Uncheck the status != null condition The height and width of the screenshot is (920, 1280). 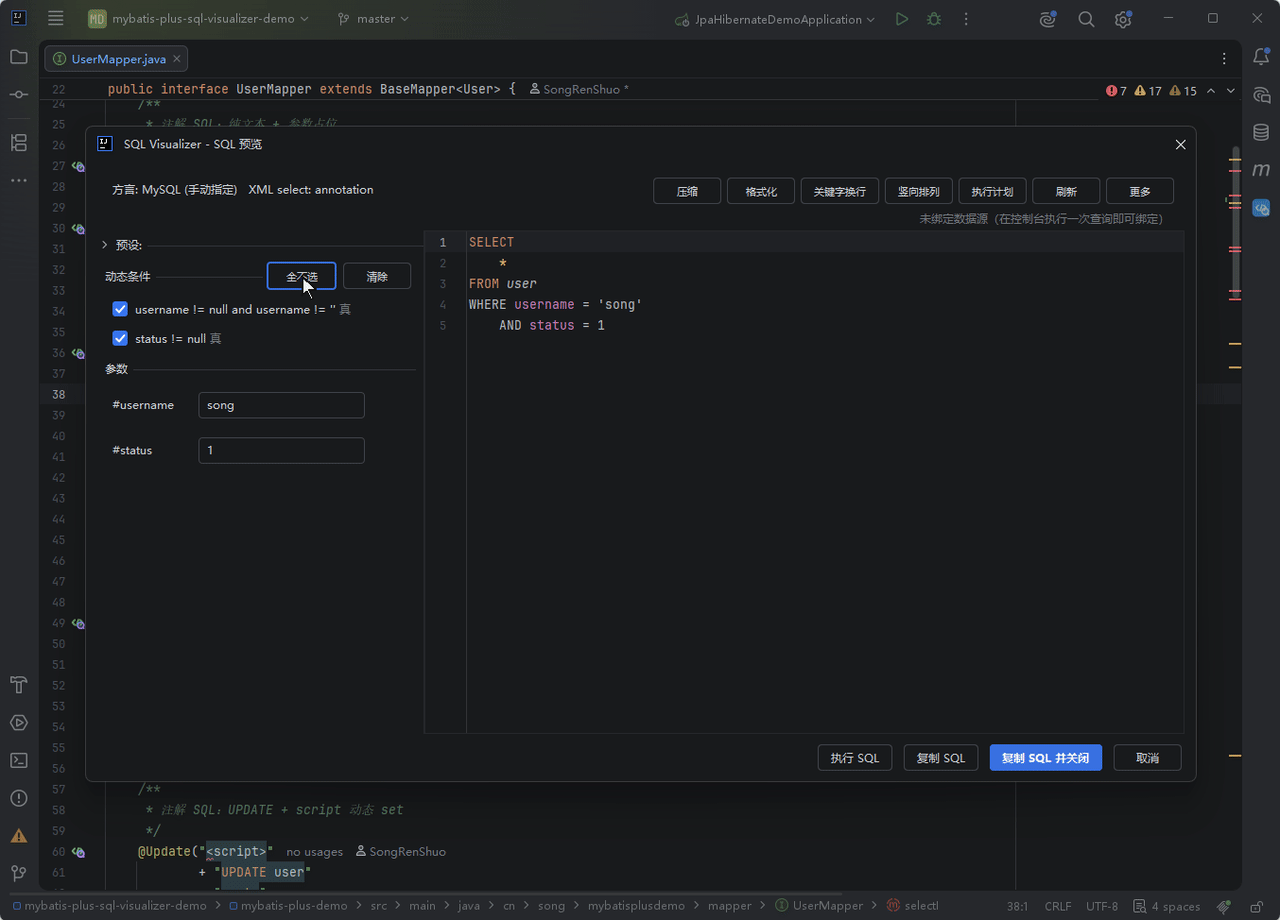click(x=120, y=339)
